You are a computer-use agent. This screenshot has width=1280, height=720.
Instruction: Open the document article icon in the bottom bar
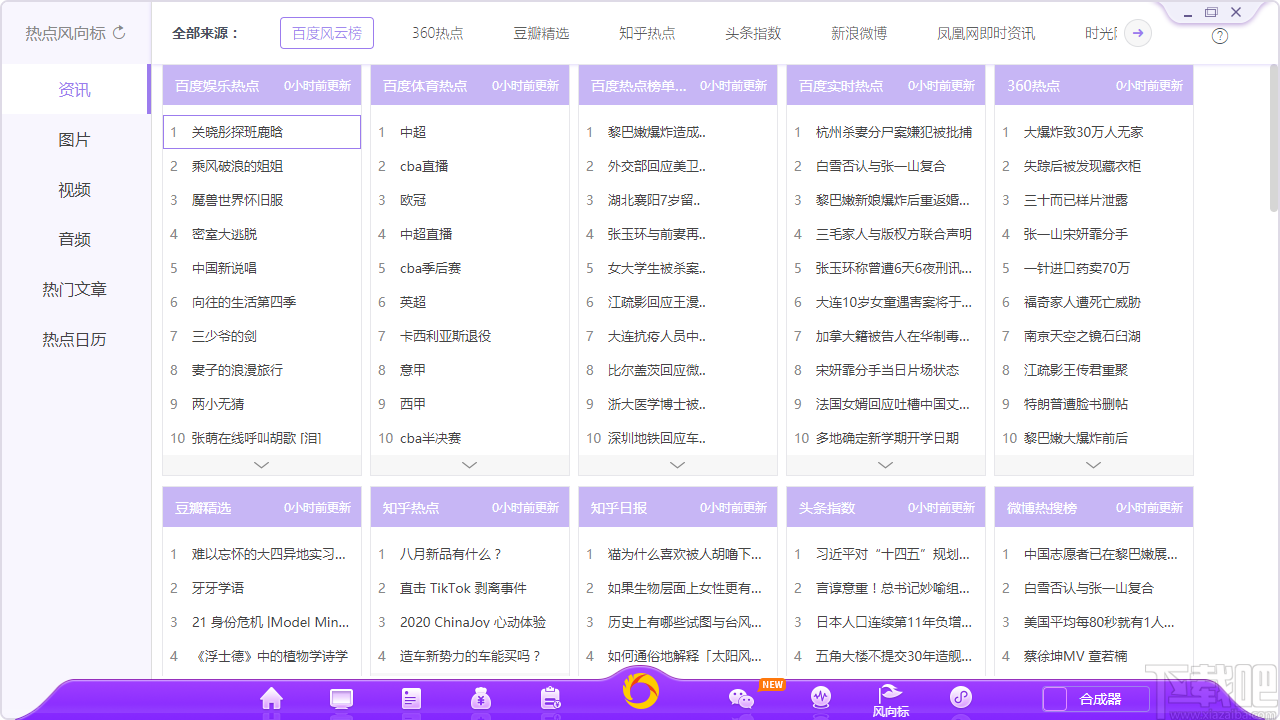(x=411, y=698)
